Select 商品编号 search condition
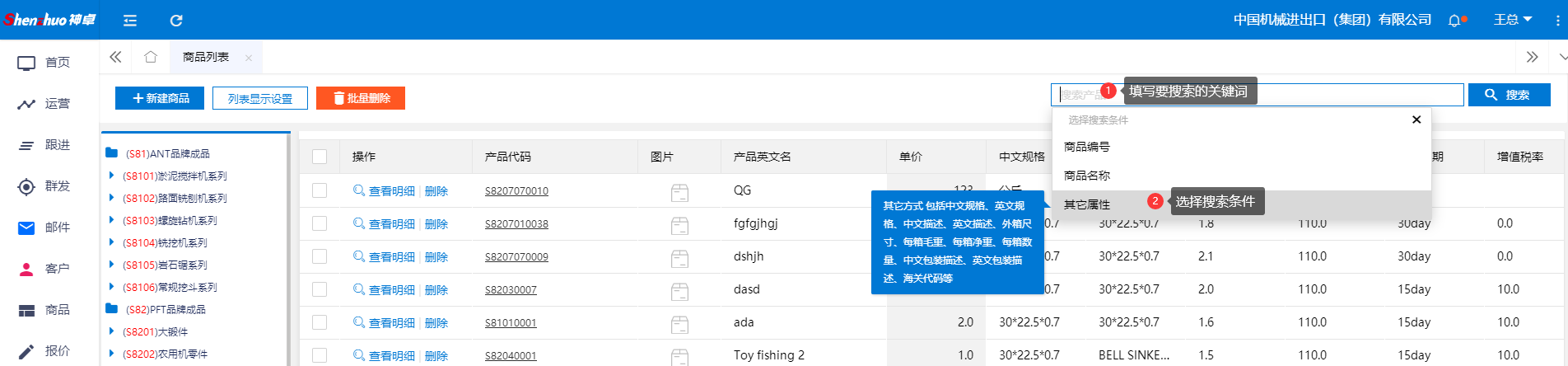This screenshot has width=1568, height=366. [x=1087, y=147]
